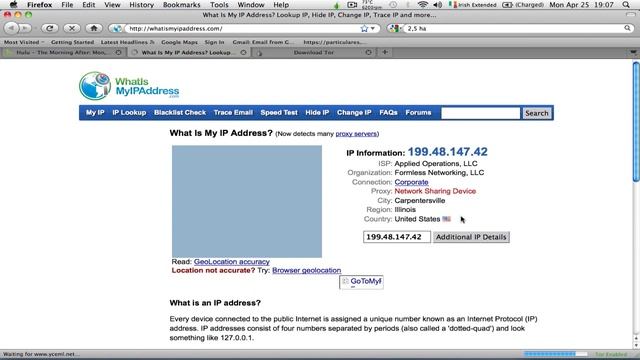Reload the page with the Reload button
The image size is (640, 360).
tap(50, 28)
